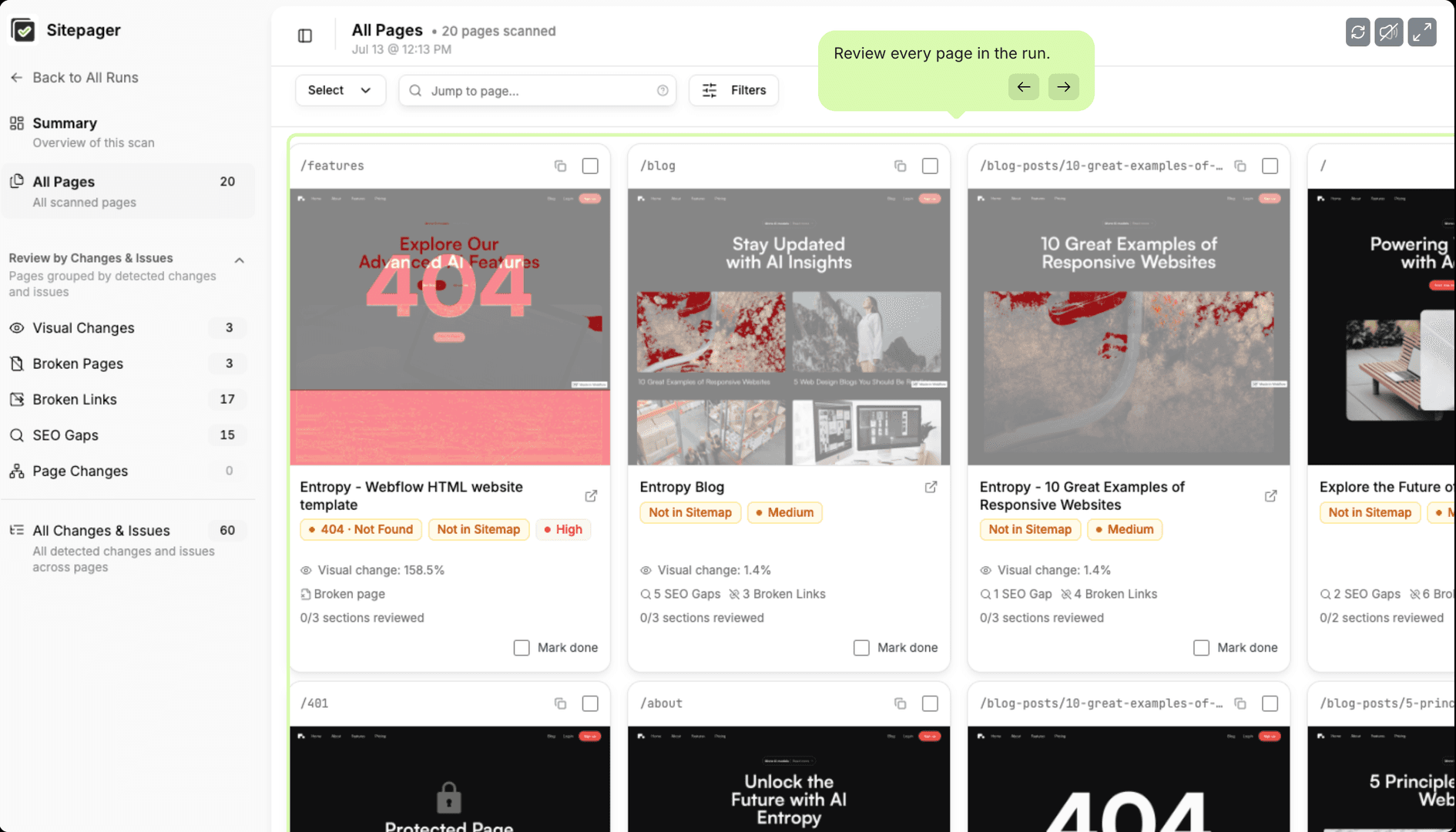Click next arrow in review tooltip
The width and height of the screenshot is (1456, 832).
point(1063,87)
